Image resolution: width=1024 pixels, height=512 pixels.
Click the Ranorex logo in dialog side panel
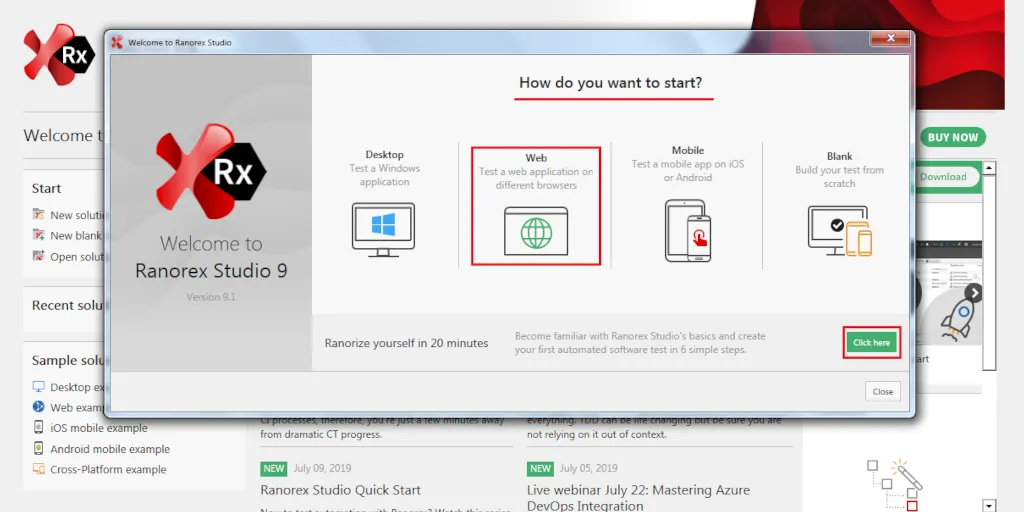point(210,171)
